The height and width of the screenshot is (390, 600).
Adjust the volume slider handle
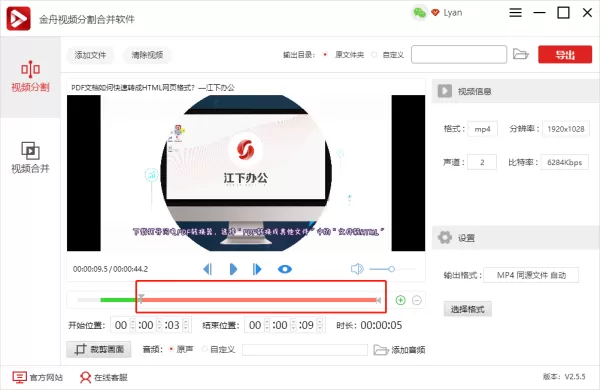click(x=391, y=269)
